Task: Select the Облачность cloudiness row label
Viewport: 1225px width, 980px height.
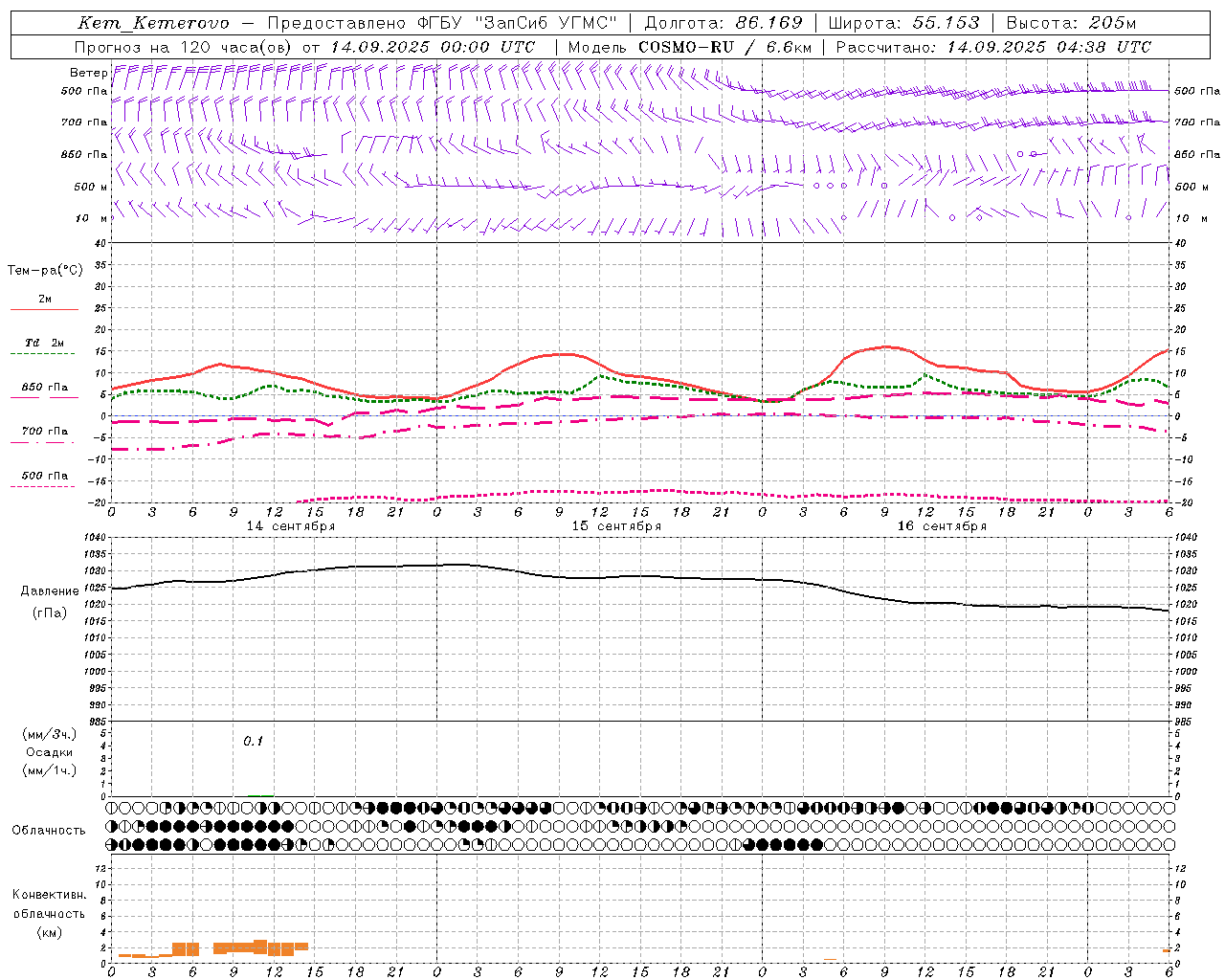Action: [x=49, y=831]
